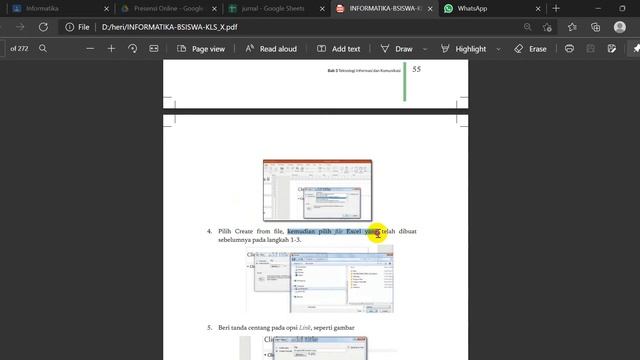Close the Presensi Online tab
Viewport: 640px width, 360px height.
point(214,9)
